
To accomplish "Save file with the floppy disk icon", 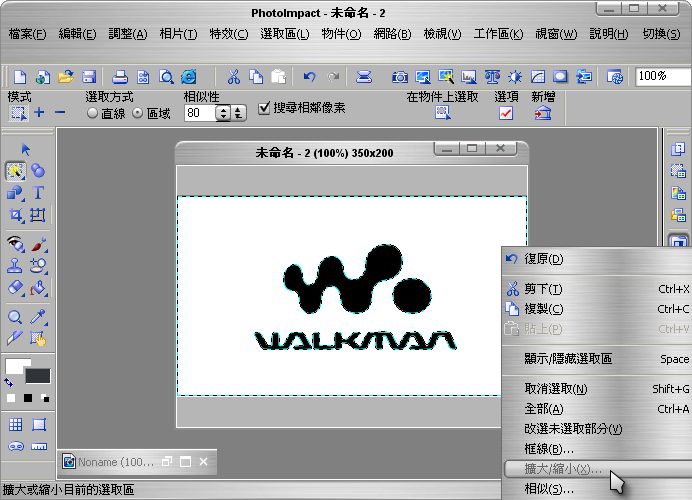I will pyautogui.click(x=89, y=77).
